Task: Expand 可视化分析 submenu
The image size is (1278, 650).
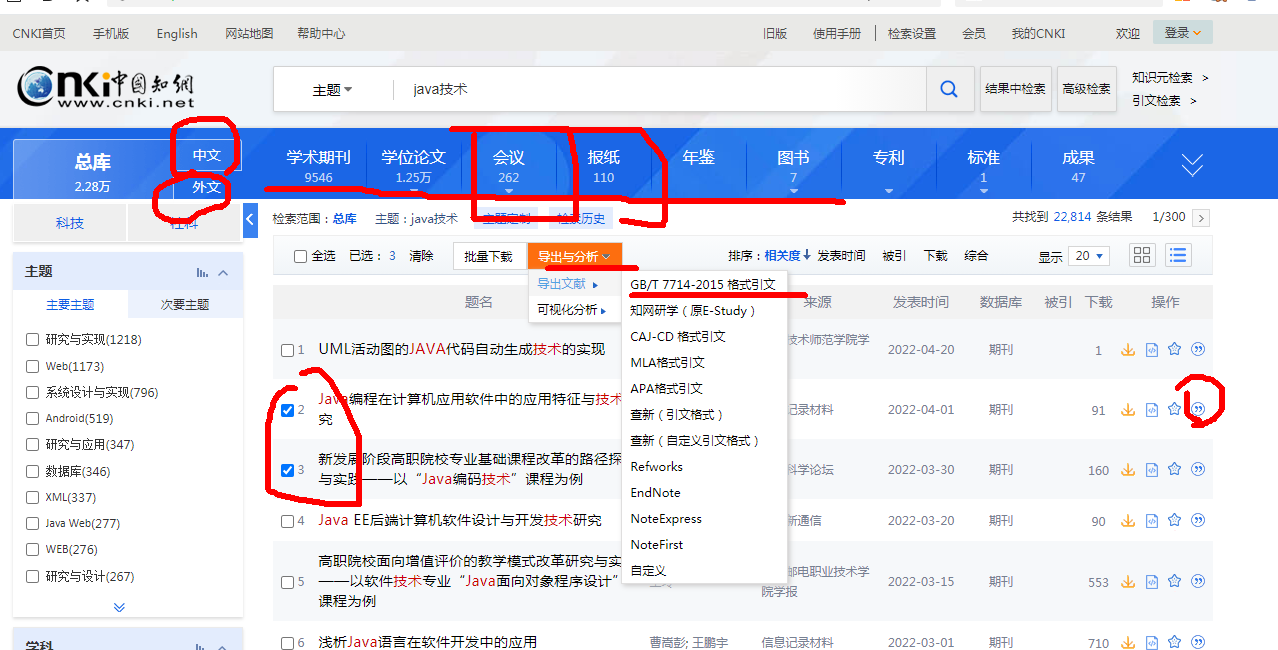Action: (x=572, y=310)
